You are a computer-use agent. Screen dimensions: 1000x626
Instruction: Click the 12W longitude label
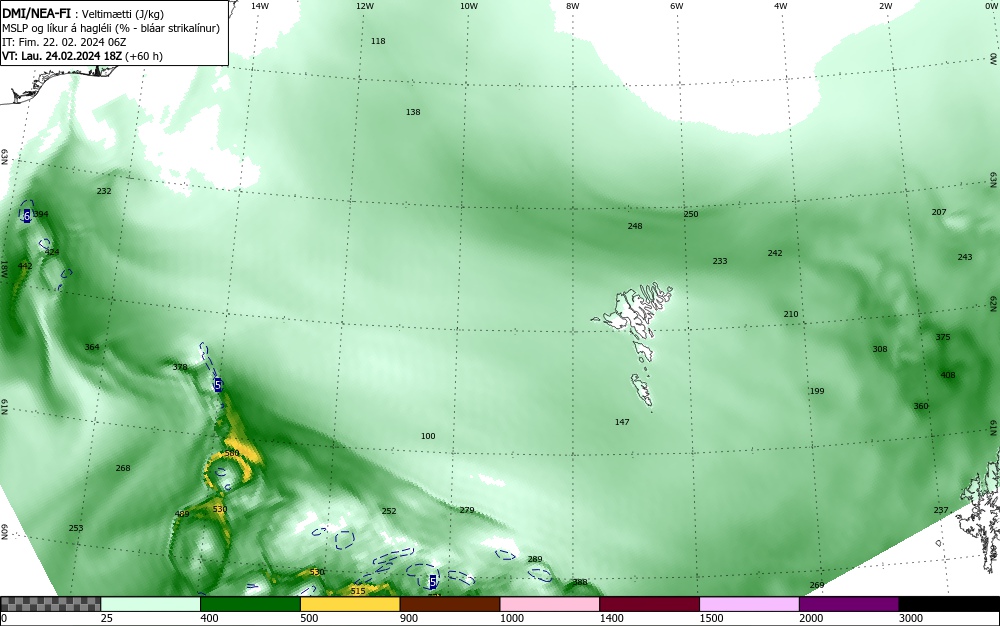point(364,6)
